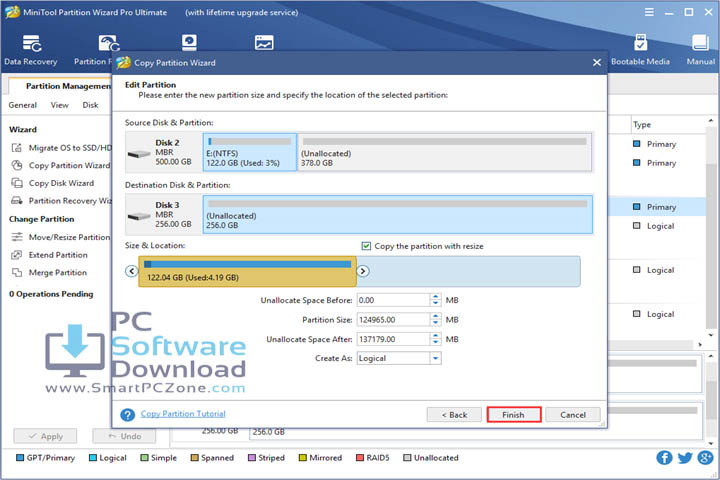
Task: Click Extend Partition sidebar icon
Action: [17, 254]
